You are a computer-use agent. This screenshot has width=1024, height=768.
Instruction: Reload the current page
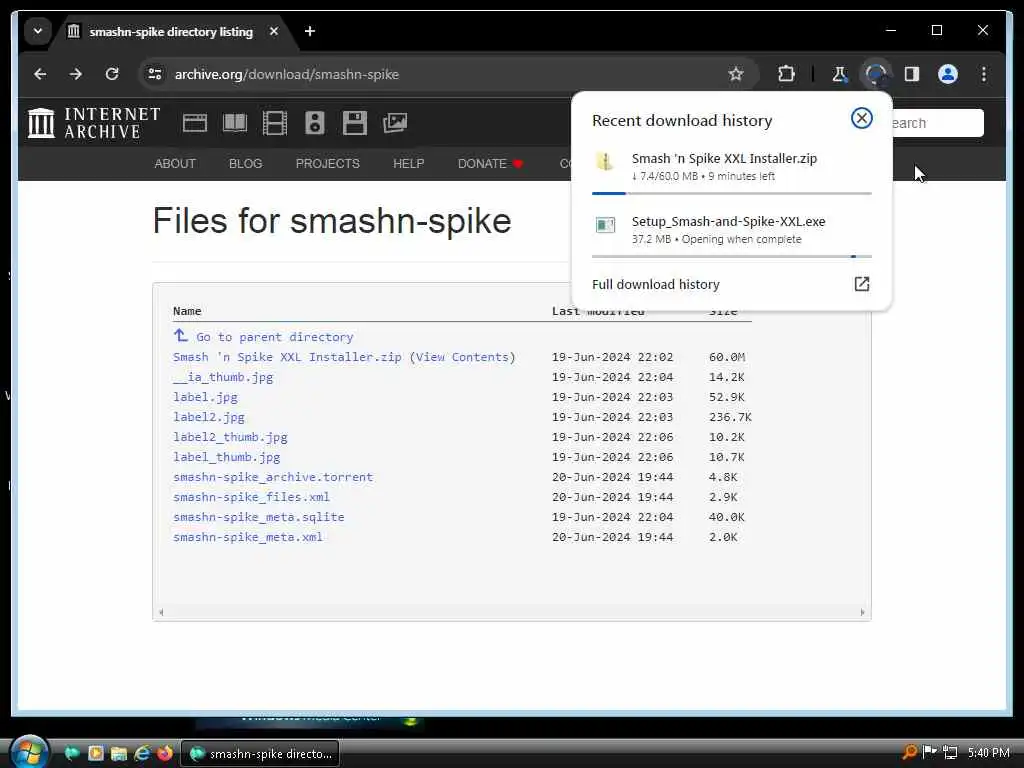tap(112, 74)
